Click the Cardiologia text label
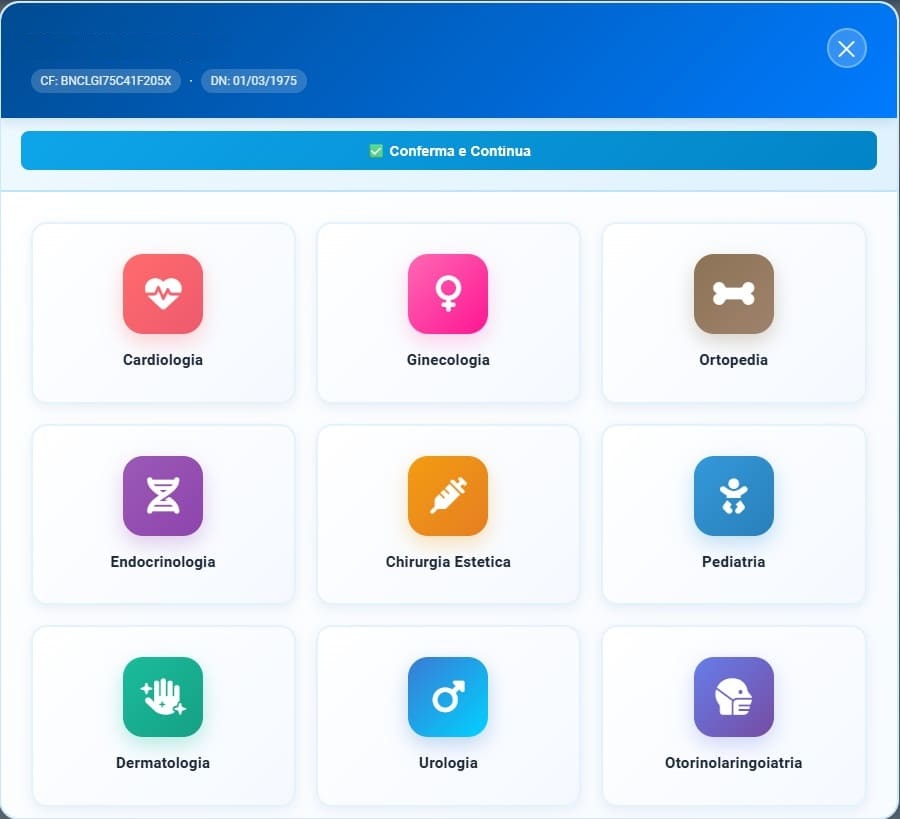900x819 pixels. click(163, 360)
